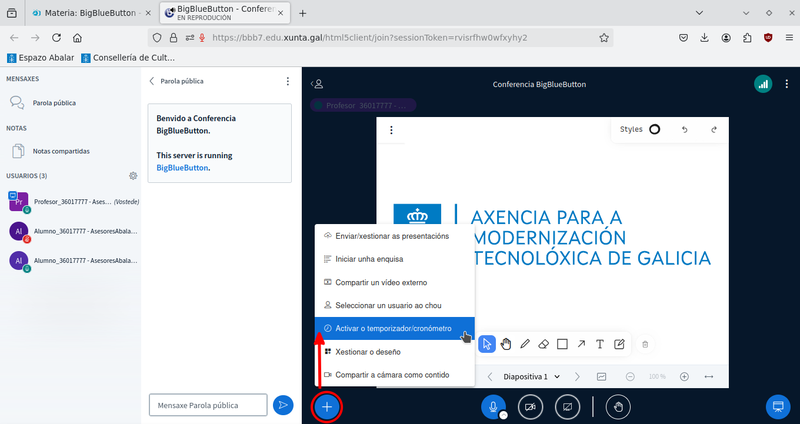Toggle the user list panel
The height and width of the screenshot is (424, 800).
pos(317,85)
